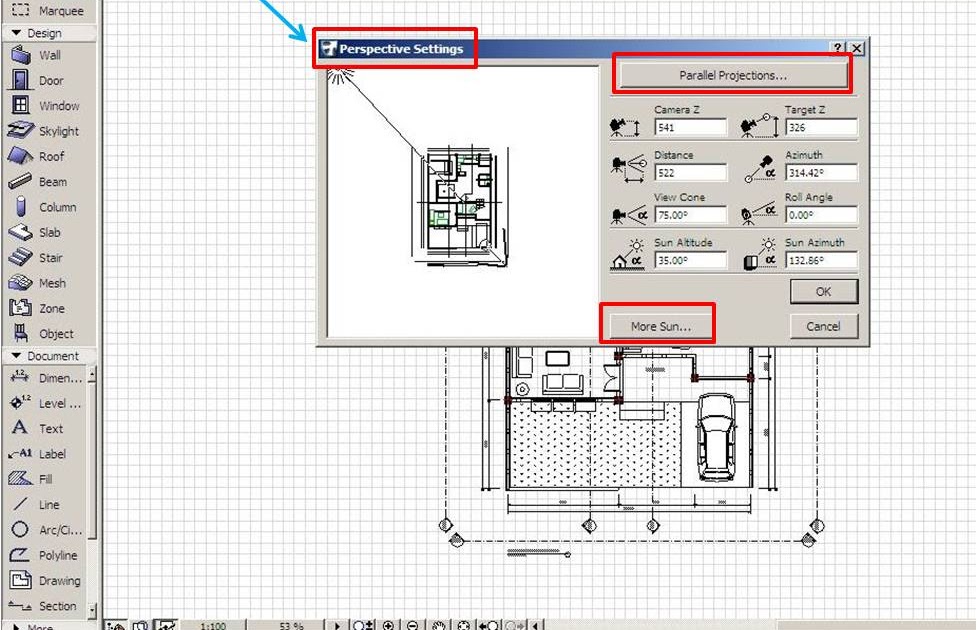This screenshot has height=630, width=977.
Task: Click the Sun Altitude input field
Action: coord(690,260)
